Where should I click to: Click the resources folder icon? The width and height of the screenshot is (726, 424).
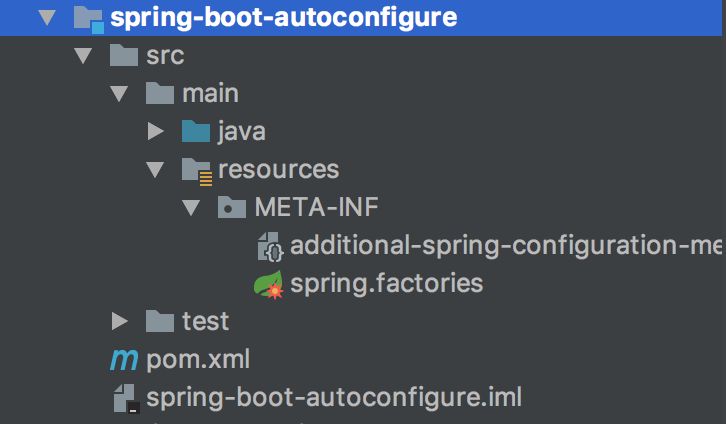click(197, 171)
